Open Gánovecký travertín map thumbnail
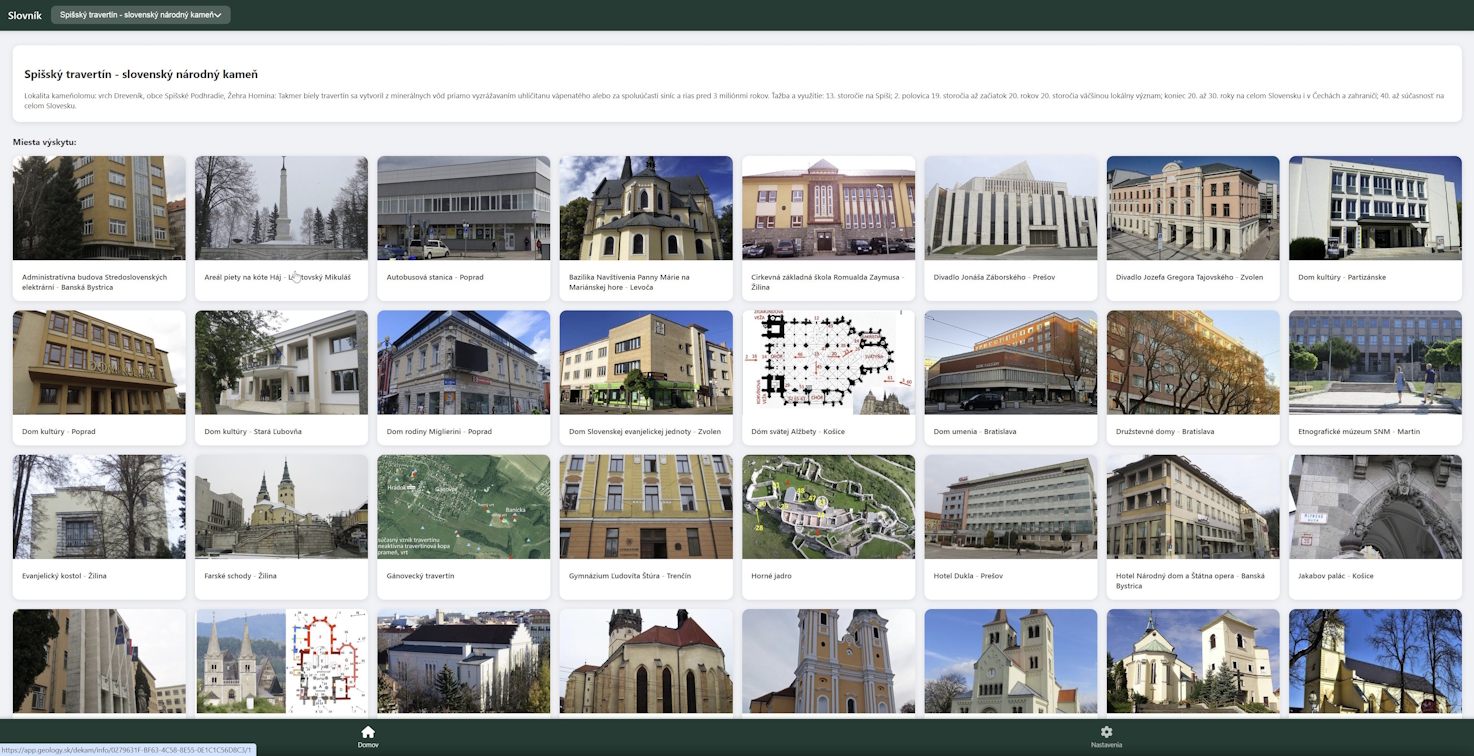This screenshot has height=756, width=1474. [463, 507]
